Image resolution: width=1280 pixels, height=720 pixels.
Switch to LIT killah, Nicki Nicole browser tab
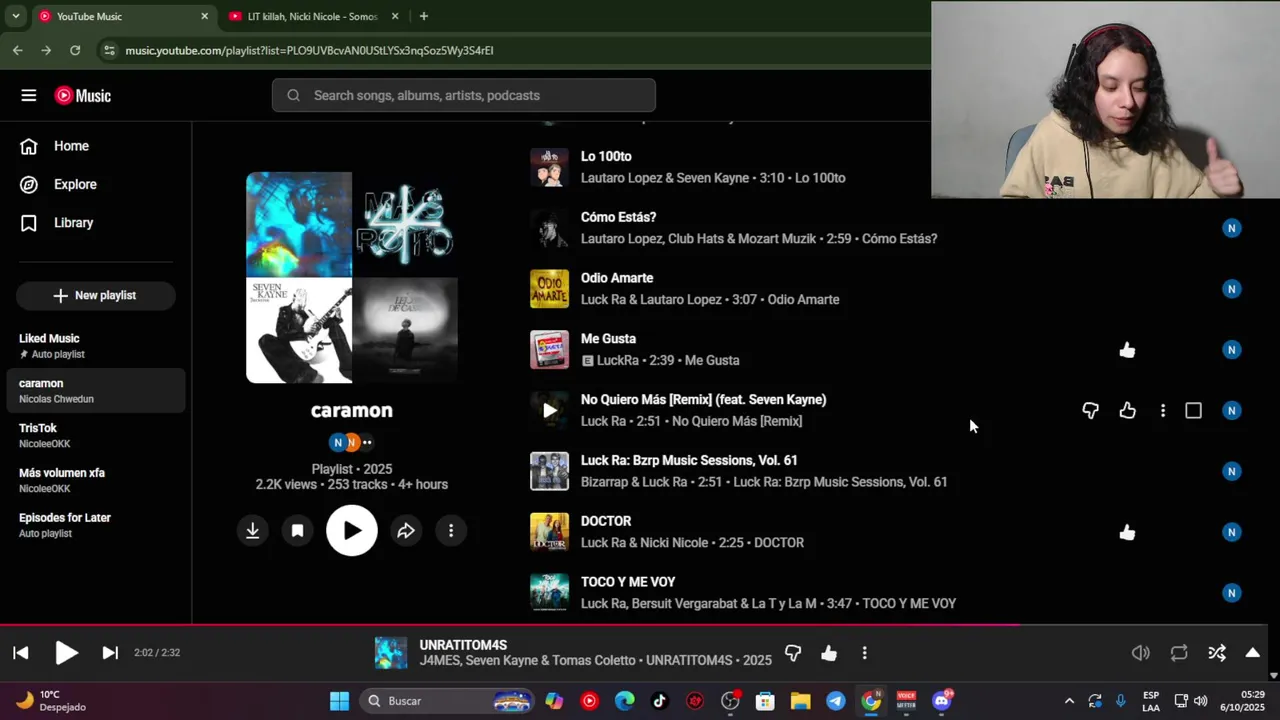click(x=313, y=16)
